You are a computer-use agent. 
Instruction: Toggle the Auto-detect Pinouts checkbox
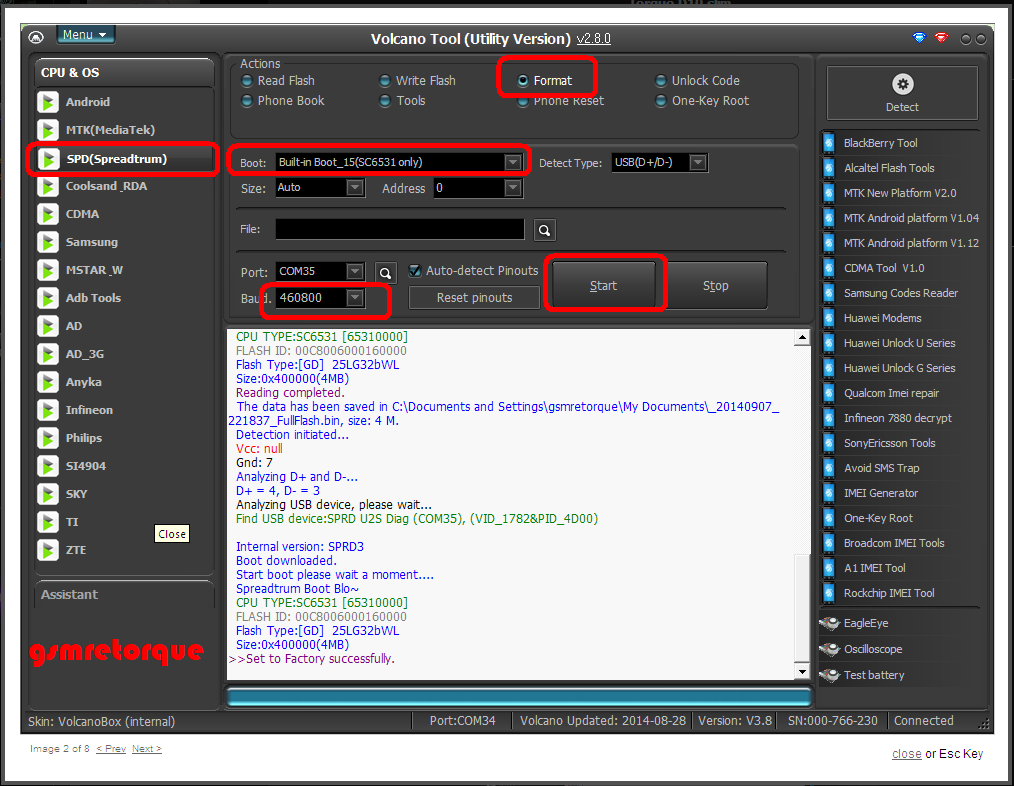point(415,271)
